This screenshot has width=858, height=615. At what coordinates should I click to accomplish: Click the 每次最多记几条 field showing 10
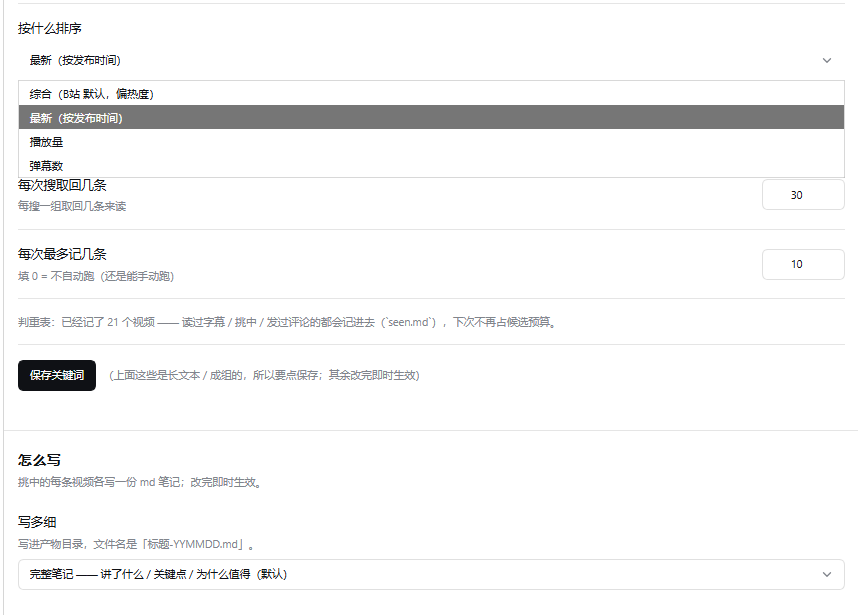(803, 264)
